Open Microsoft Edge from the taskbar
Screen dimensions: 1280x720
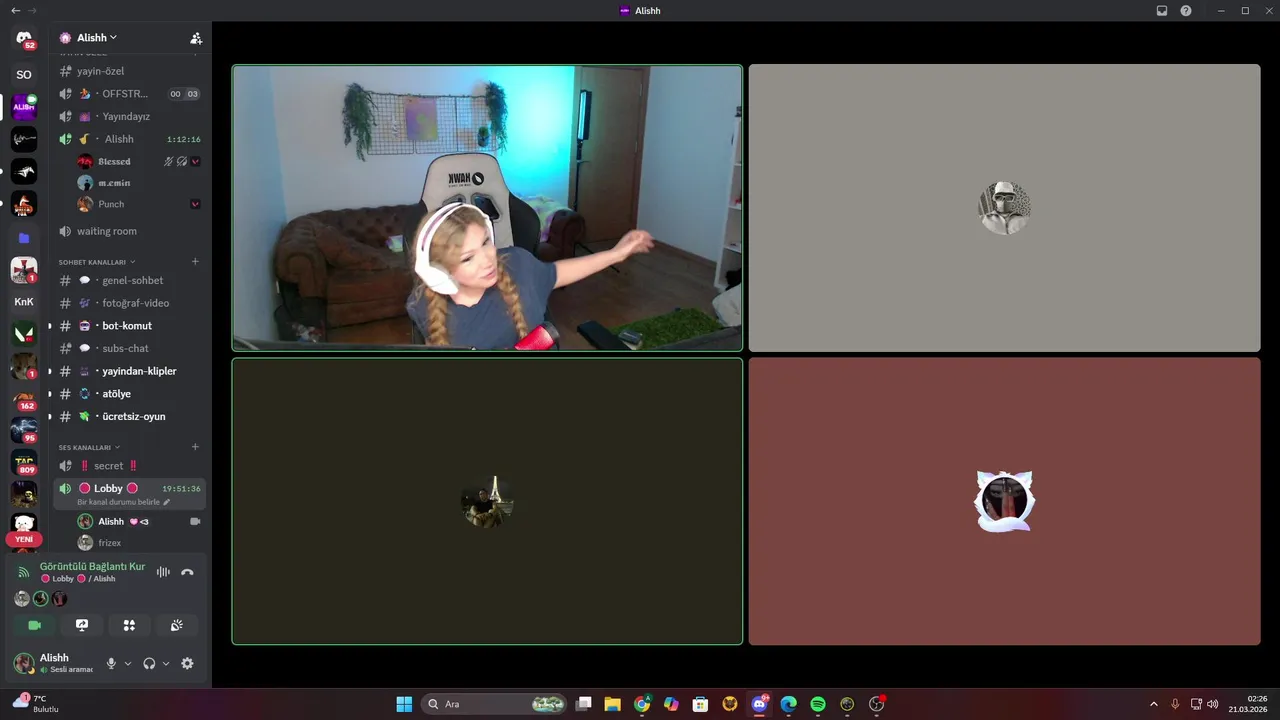788,704
